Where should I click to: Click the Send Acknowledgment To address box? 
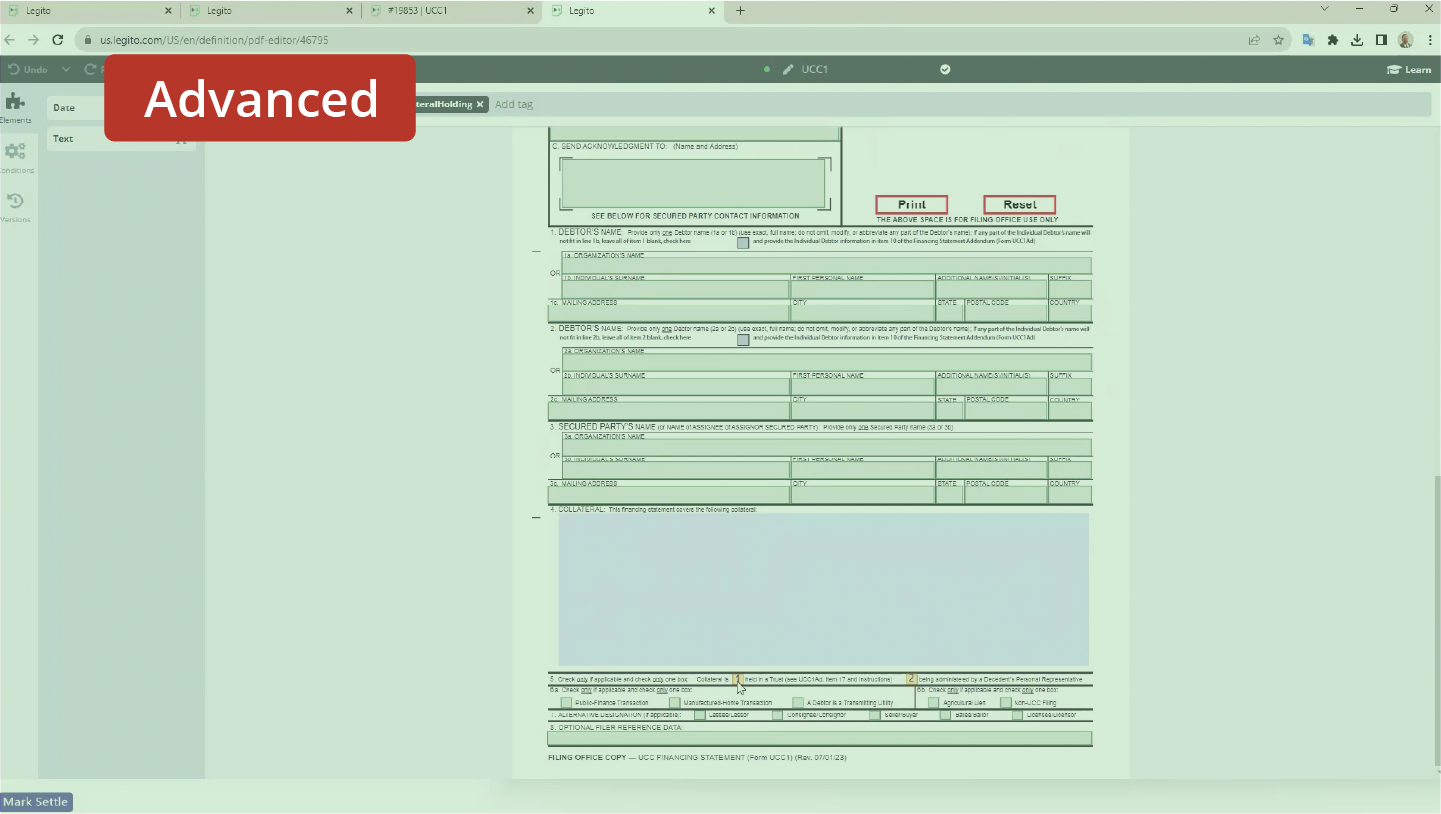pos(693,182)
